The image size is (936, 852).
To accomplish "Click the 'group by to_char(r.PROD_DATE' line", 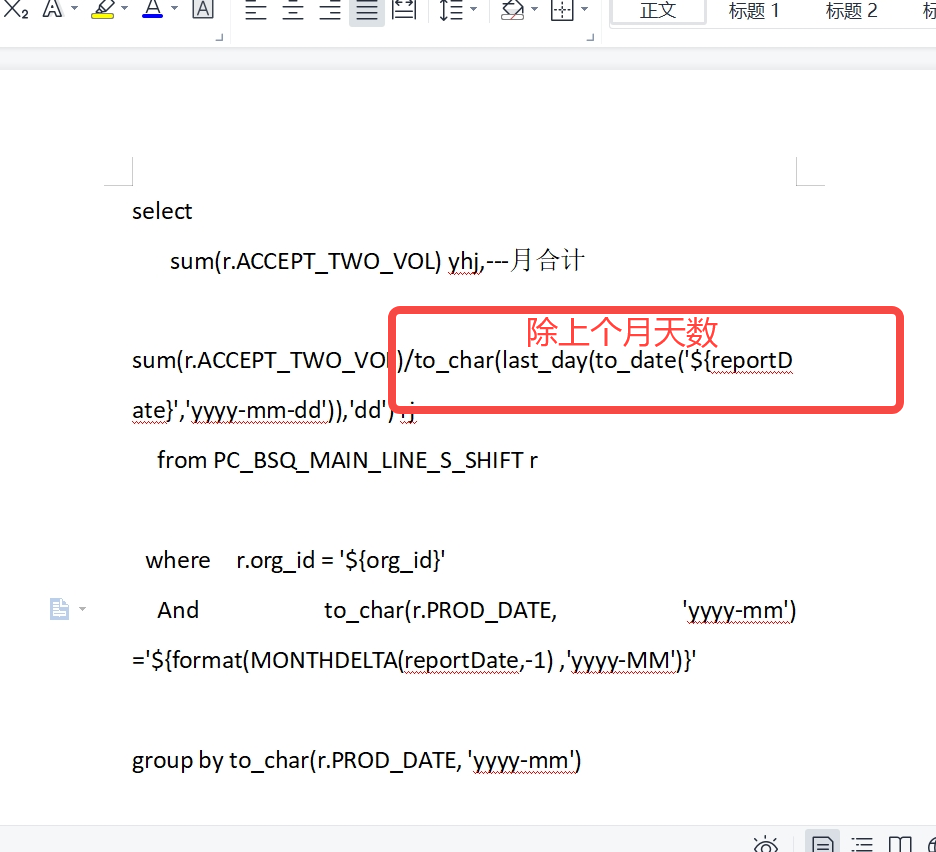I will point(356,761).
